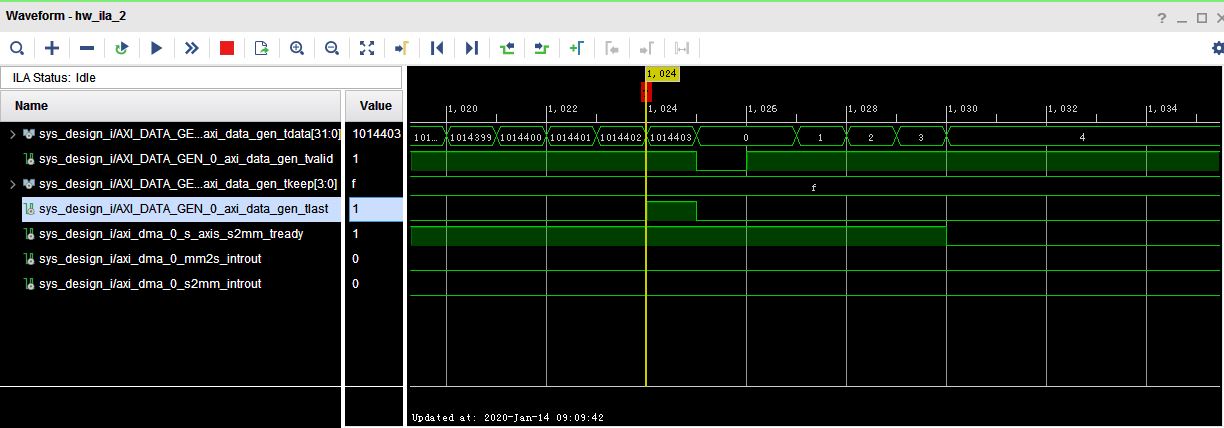Click the swap cursors icon
Viewport: 1224px width, 428px height.
682,47
